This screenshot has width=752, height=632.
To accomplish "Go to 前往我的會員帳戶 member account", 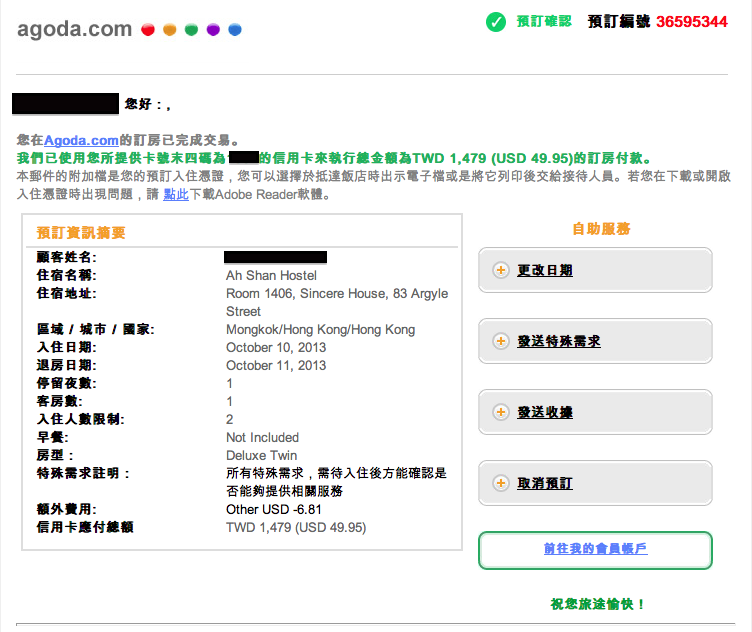I will [595, 549].
